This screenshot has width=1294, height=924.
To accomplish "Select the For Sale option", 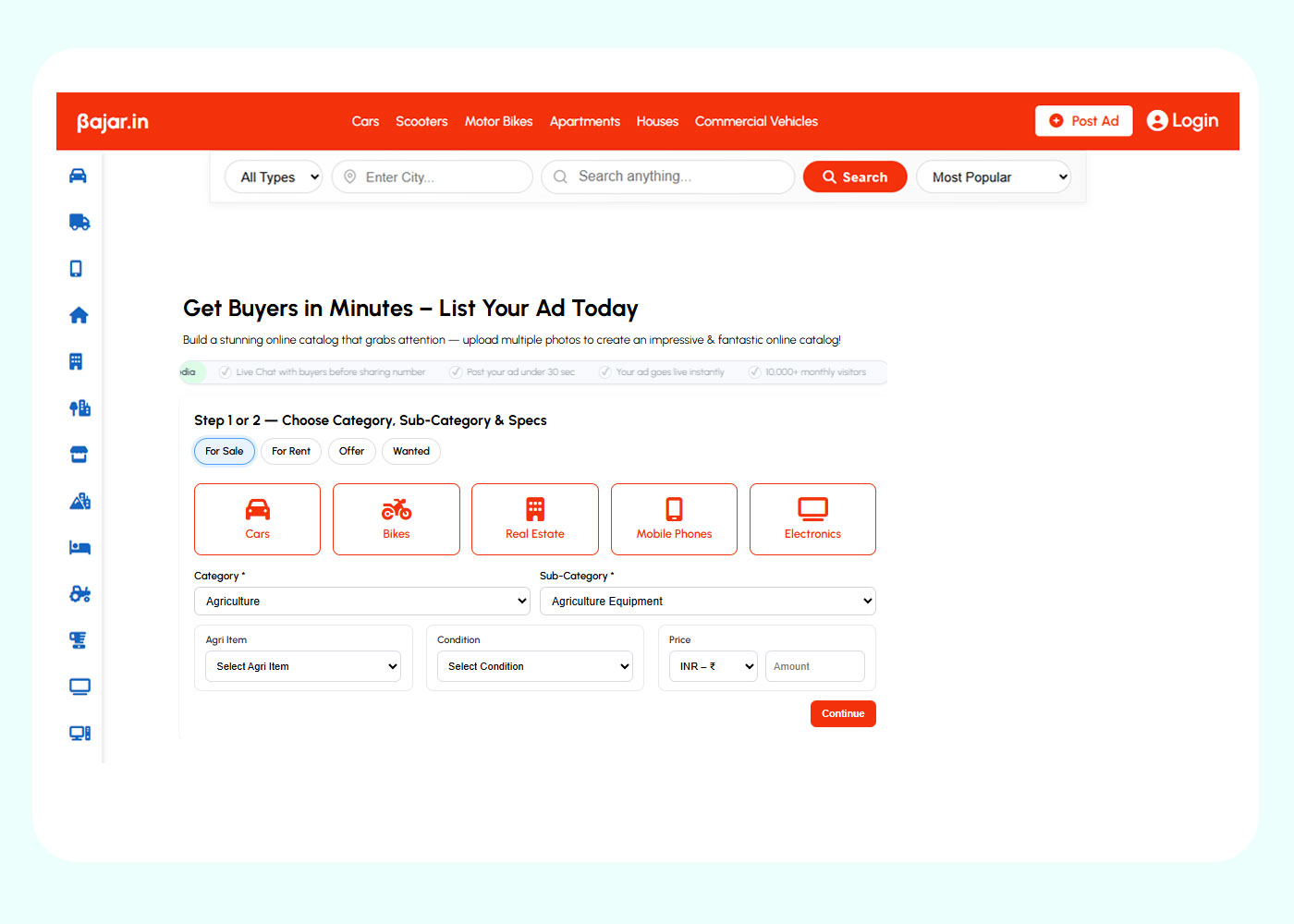I will [224, 451].
